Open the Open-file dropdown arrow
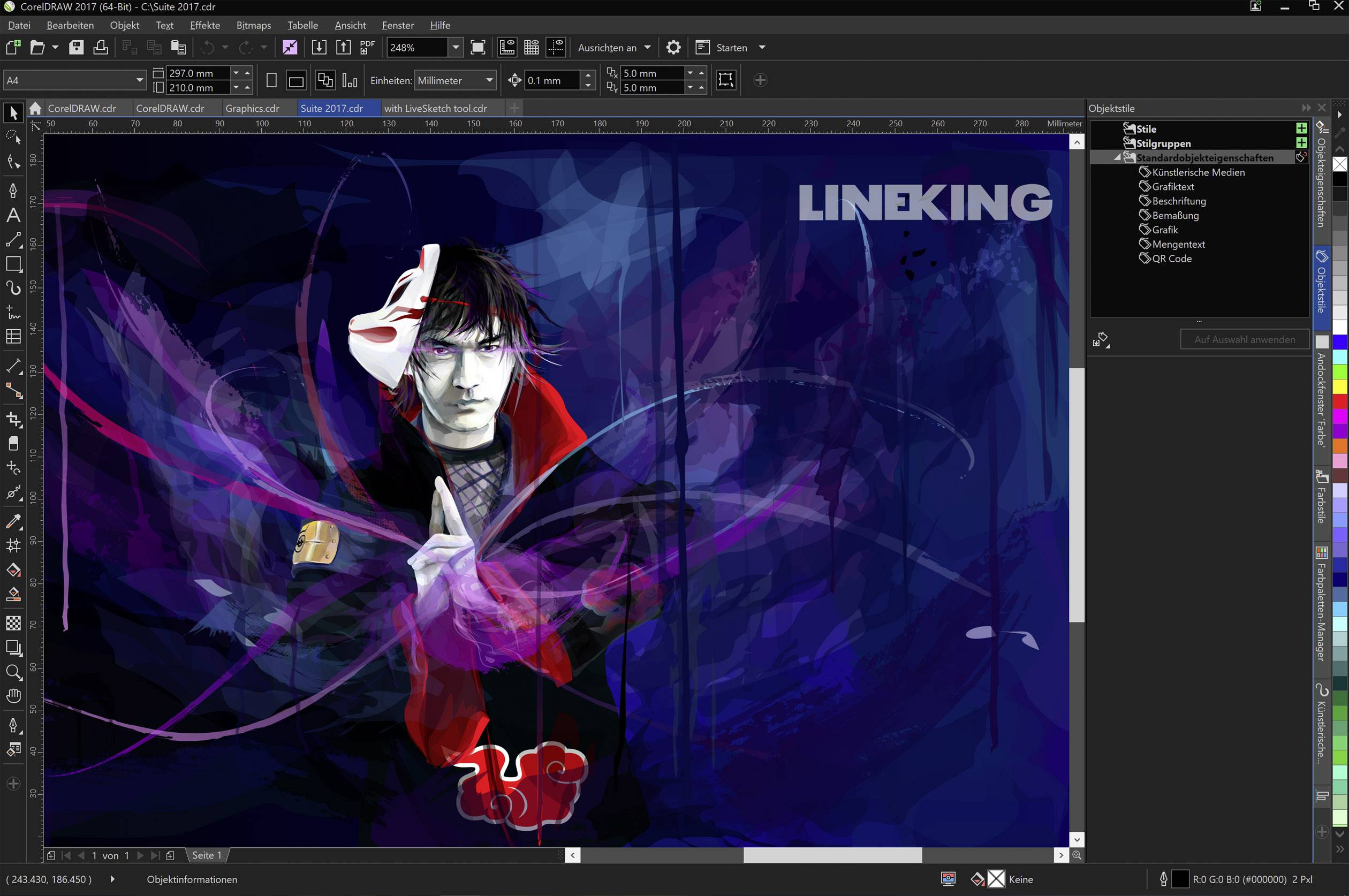1349x896 pixels. click(55, 47)
